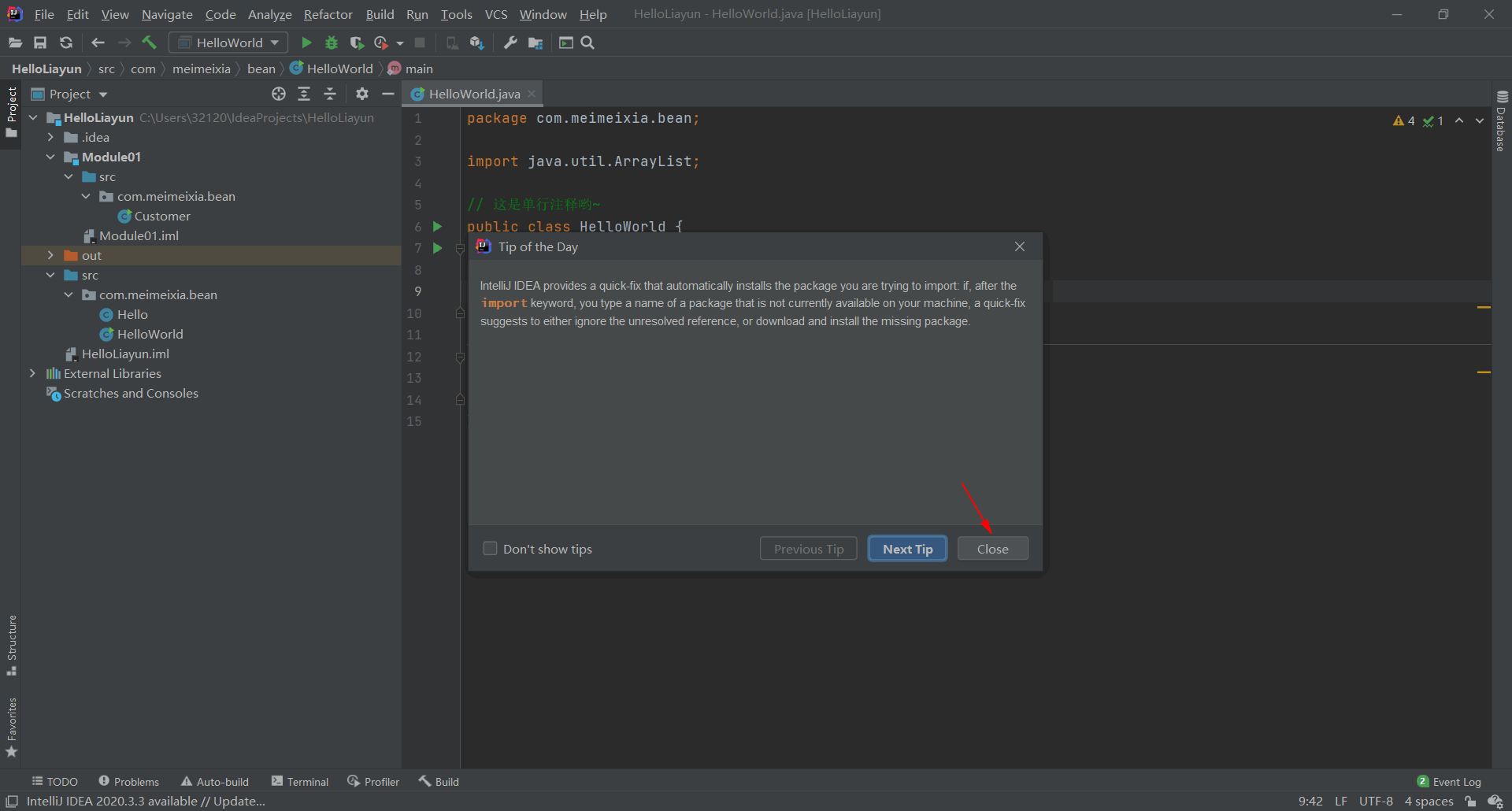Click Close button in tip dialog
The width and height of the screenshot is (1512, 811).
(992, 549)
